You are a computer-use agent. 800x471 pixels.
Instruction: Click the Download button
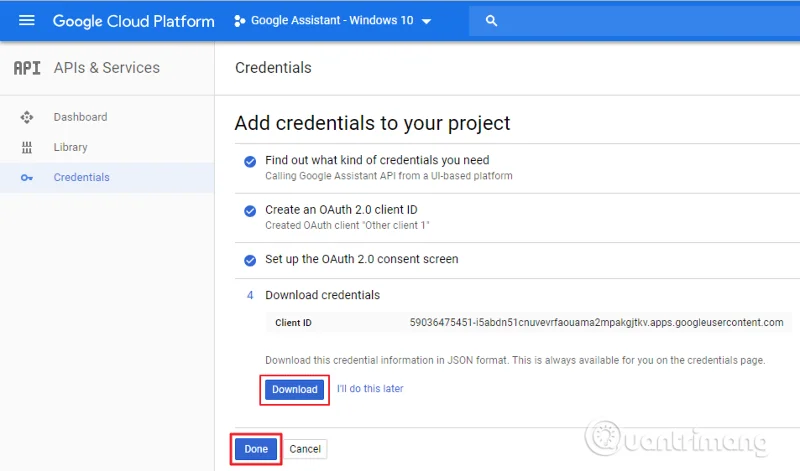coord(294,390)
